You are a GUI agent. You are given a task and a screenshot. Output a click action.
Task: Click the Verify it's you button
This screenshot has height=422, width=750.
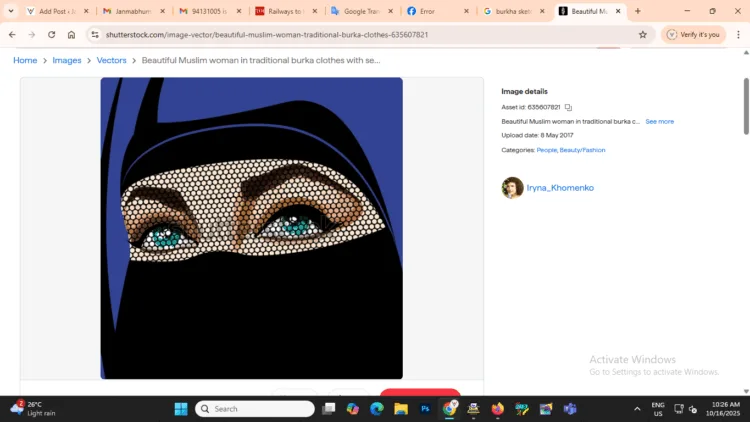693,34
